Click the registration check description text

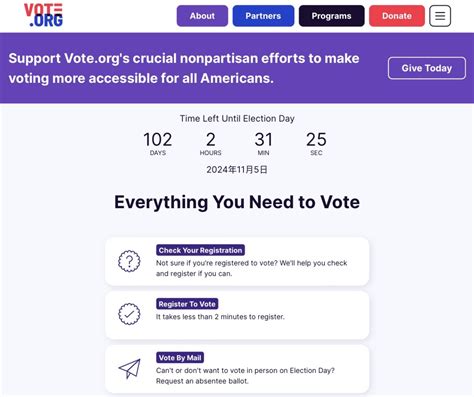(251, 268)
